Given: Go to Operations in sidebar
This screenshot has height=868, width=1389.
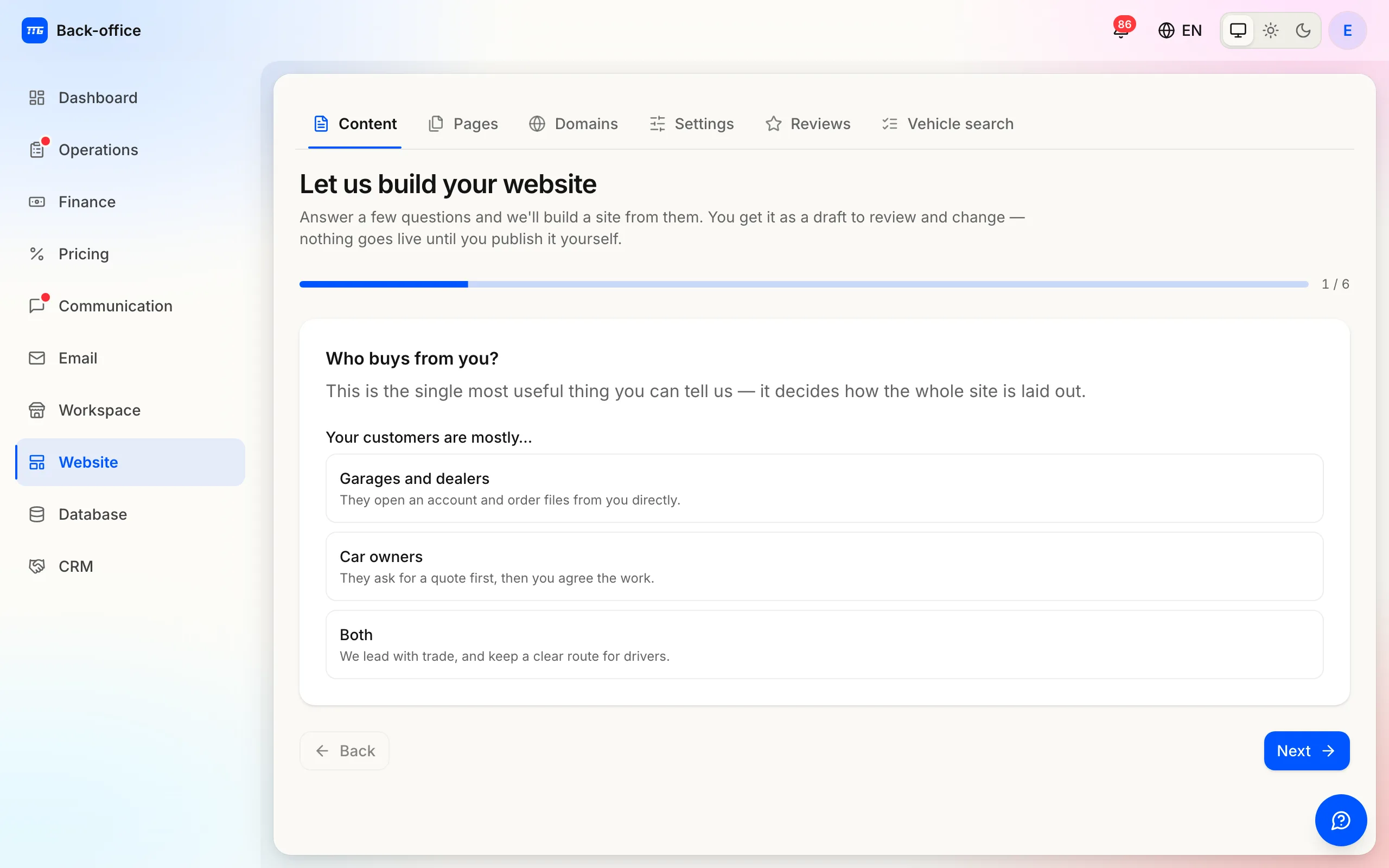Looking at the screenshot, I should (x=130, y=150).
